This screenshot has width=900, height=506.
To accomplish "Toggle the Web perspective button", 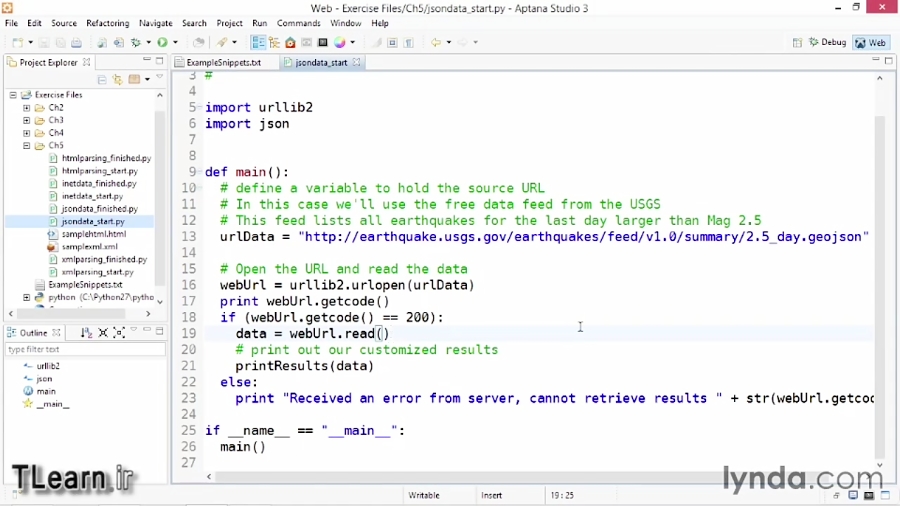I will (871, 43).
